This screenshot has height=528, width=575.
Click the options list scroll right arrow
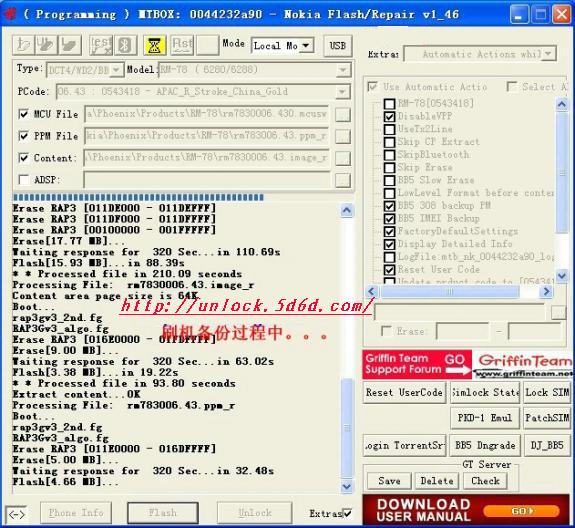click(546, 292)
